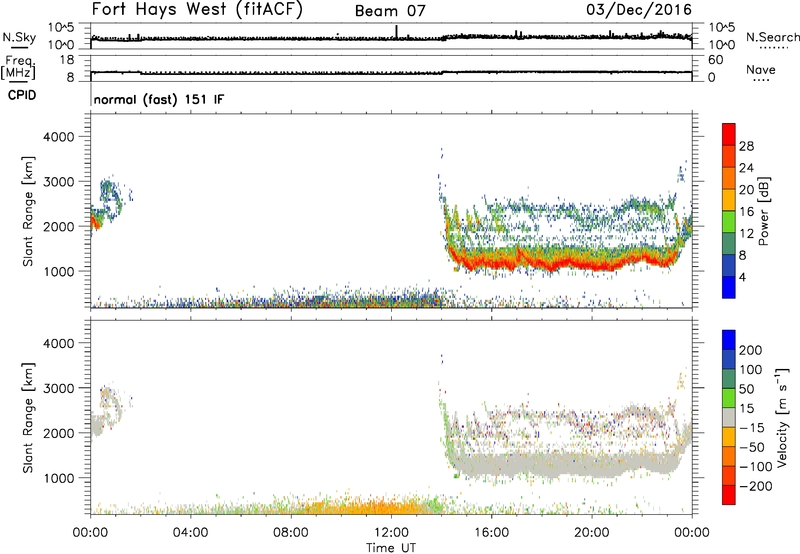Click the 'Time UT' axis title
800x554 pixels.
tap(391, 548)
